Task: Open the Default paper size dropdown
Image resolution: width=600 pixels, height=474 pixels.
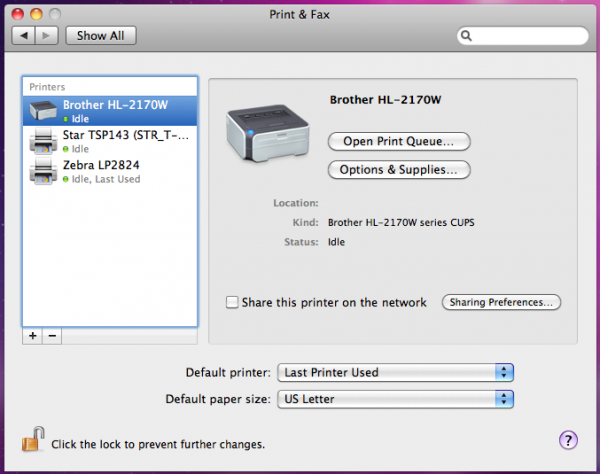Action: pos(395,399)
